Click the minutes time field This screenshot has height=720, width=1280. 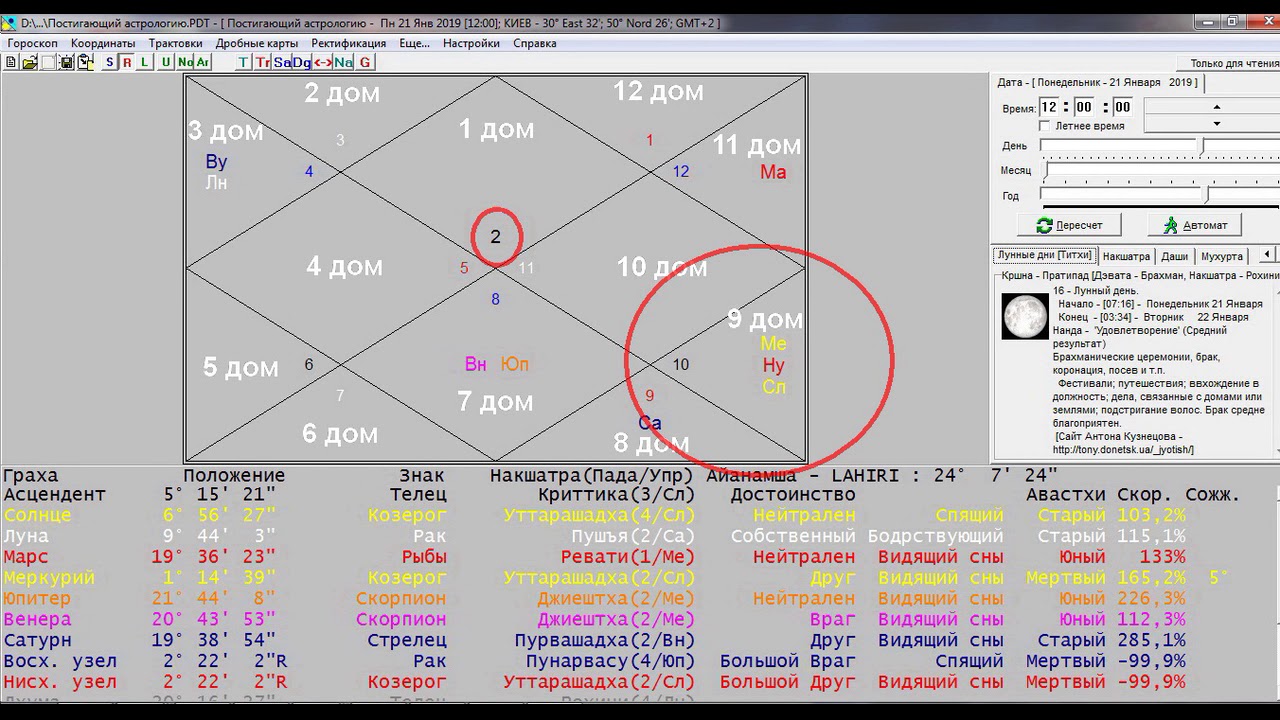pos(1085,107)
